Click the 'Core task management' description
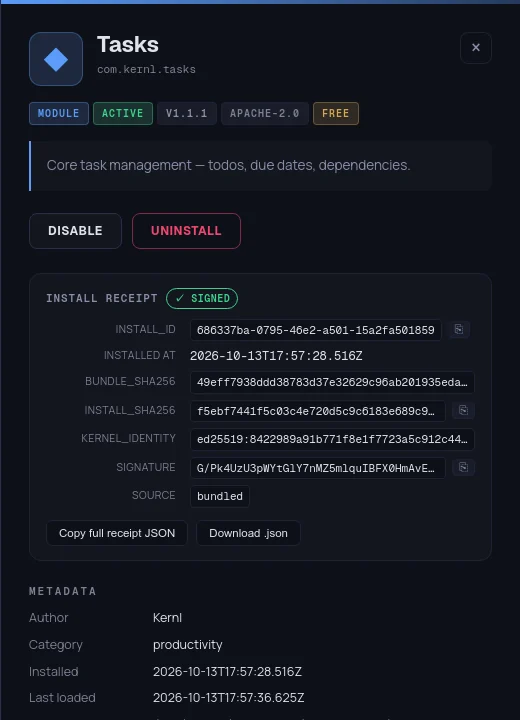This screenshot has width=520, height=720. 228,165
